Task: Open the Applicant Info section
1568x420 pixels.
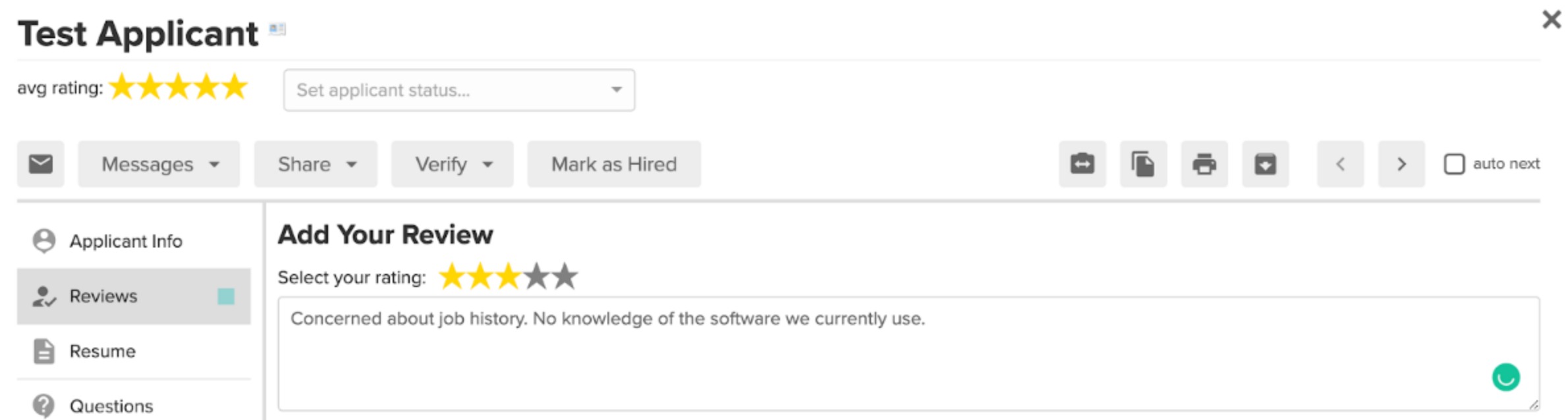Action: (127, 241)
